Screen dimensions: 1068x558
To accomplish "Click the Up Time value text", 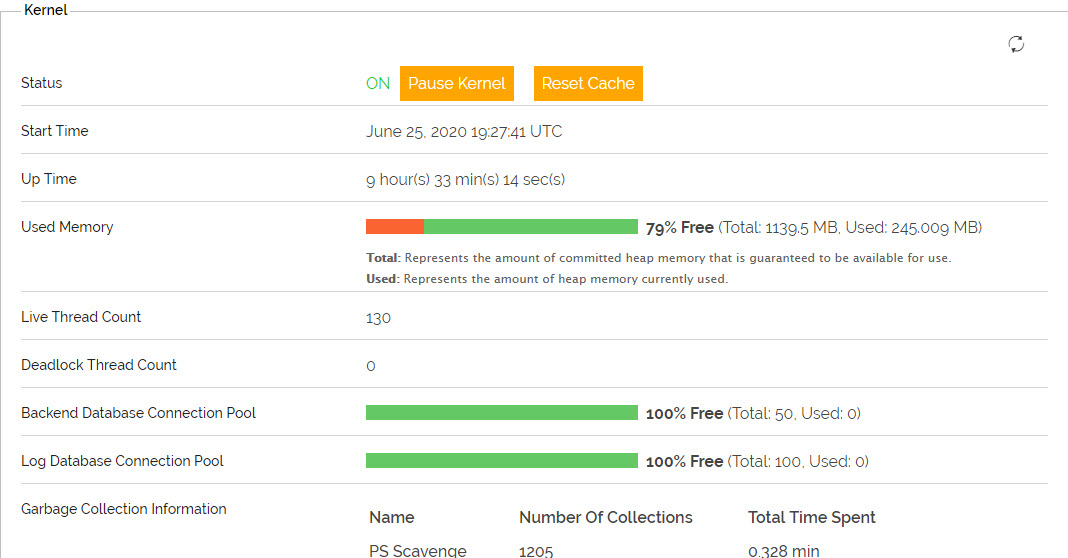I will (x=465, y=180).
